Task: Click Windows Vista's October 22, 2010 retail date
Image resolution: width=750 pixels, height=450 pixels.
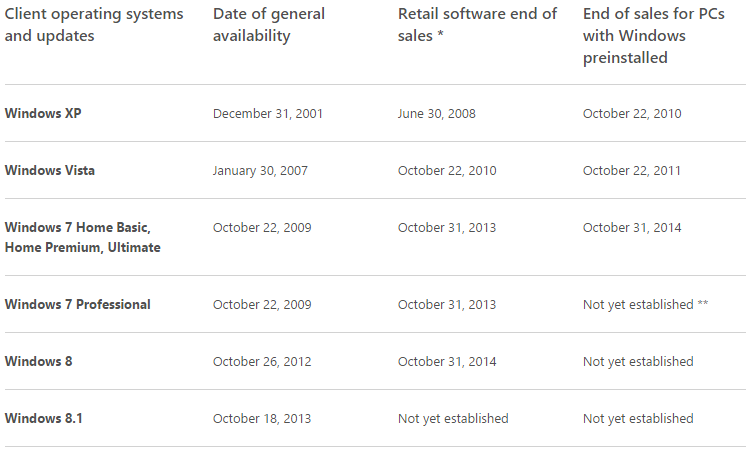Action: [x=447, y=171]
